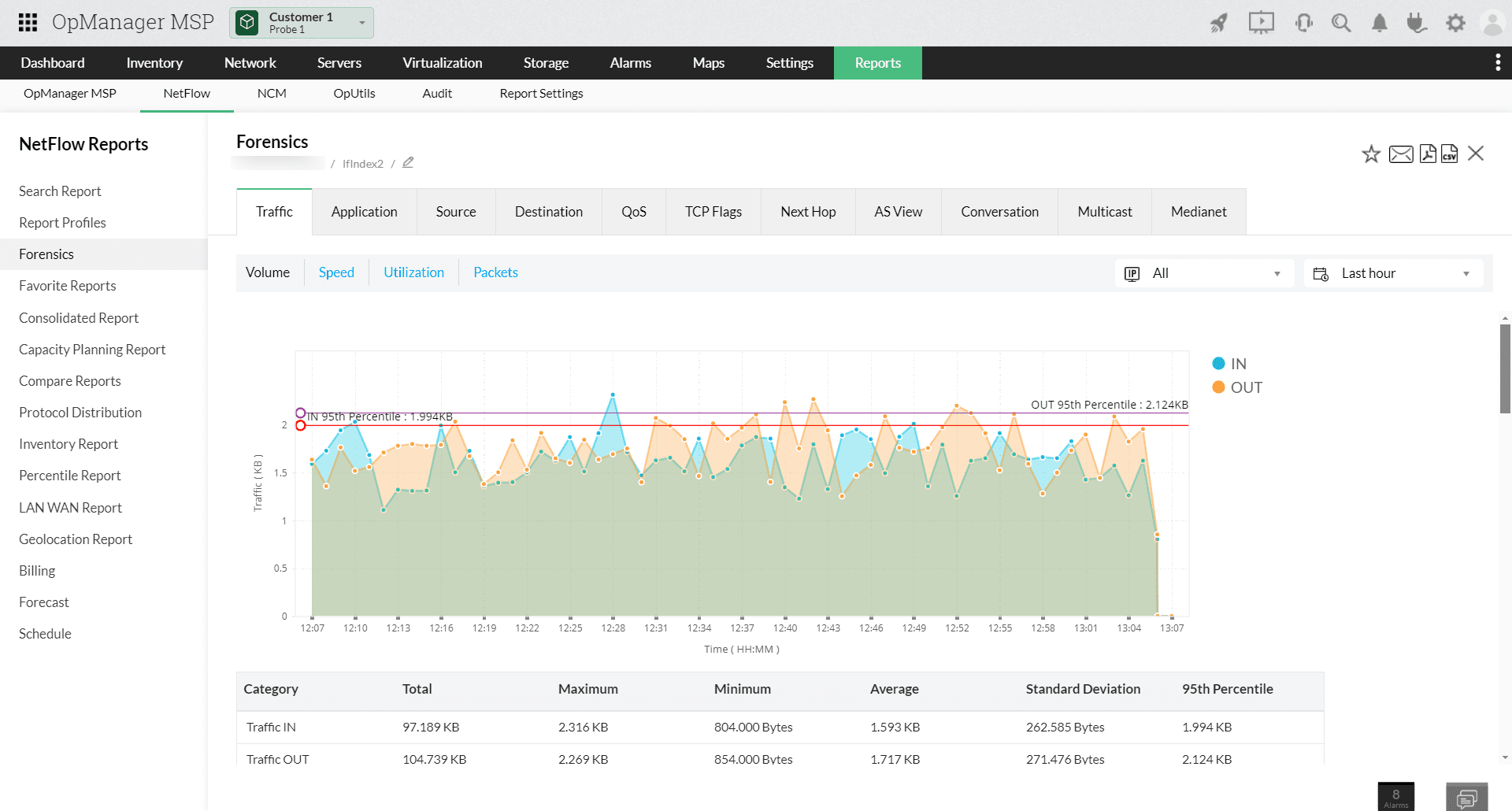
Task: Email this report using envelope icon
Action: pyautogui.click(x=1400, y=154)
